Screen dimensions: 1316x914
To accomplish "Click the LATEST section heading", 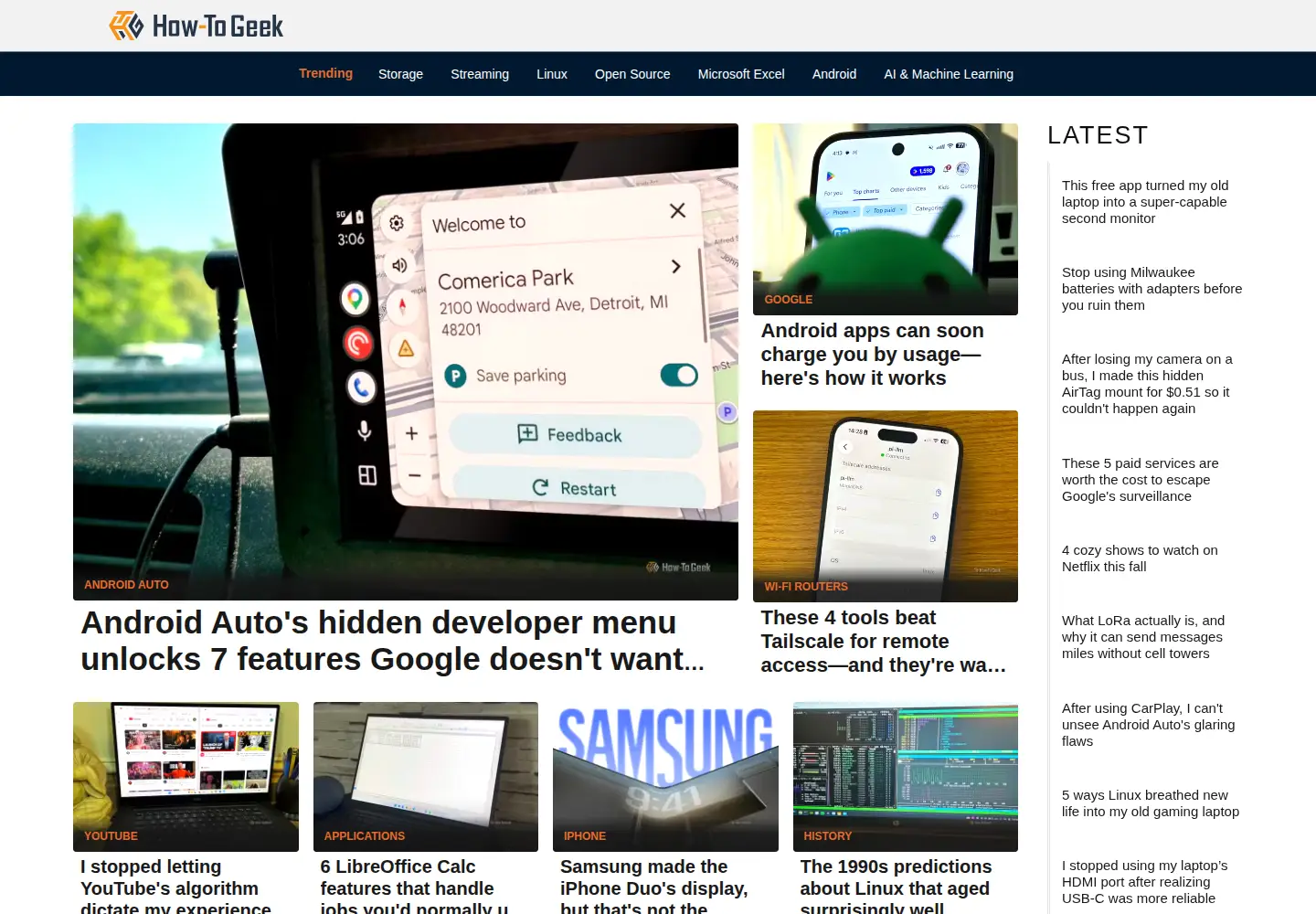I will pyautogui.click(x=1098, y=135).
